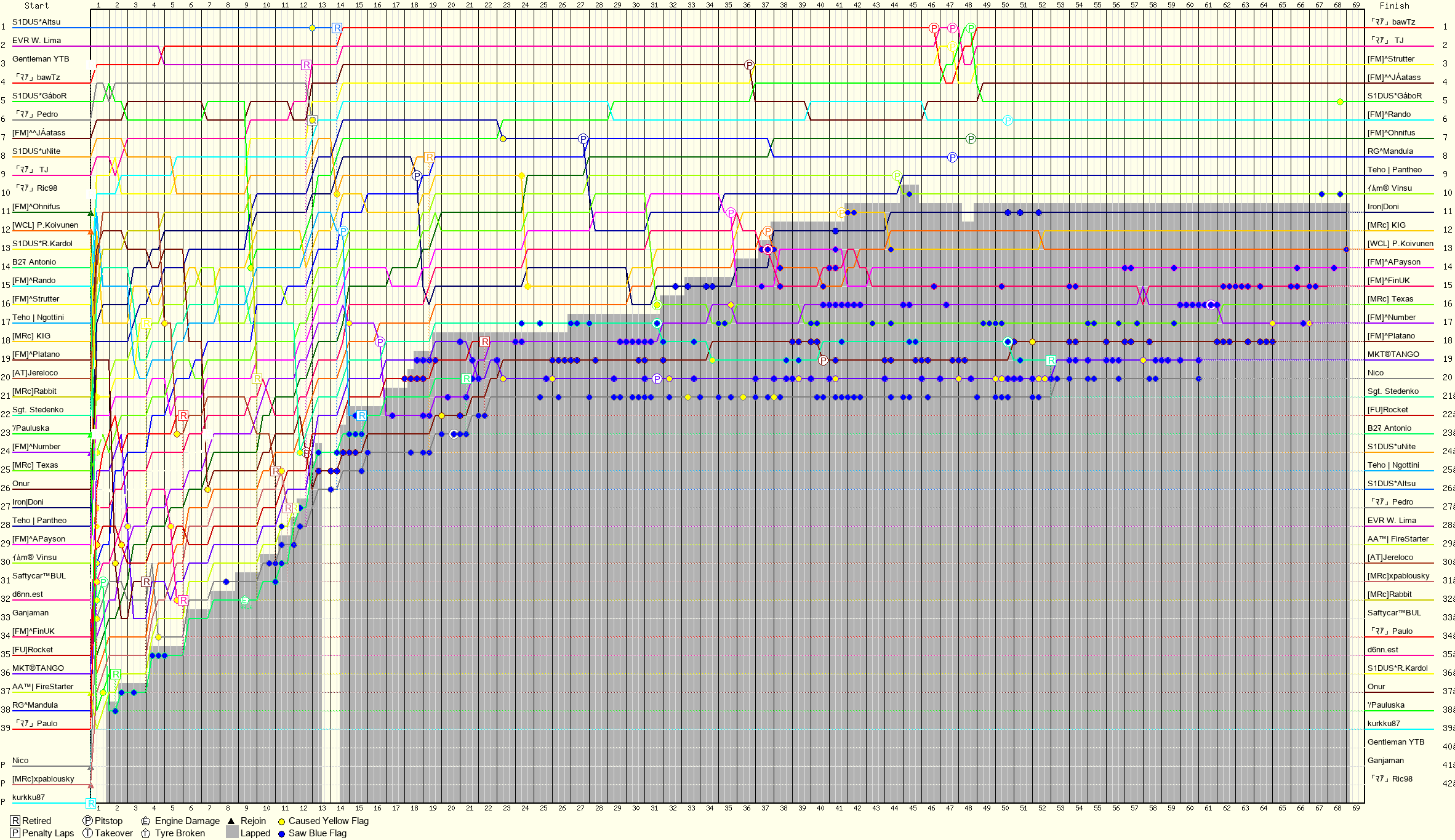Select the yellow pitstop marker at lap 41
Screen dimensions: 1455x840
pyautogui.click(x=841, y=212)
